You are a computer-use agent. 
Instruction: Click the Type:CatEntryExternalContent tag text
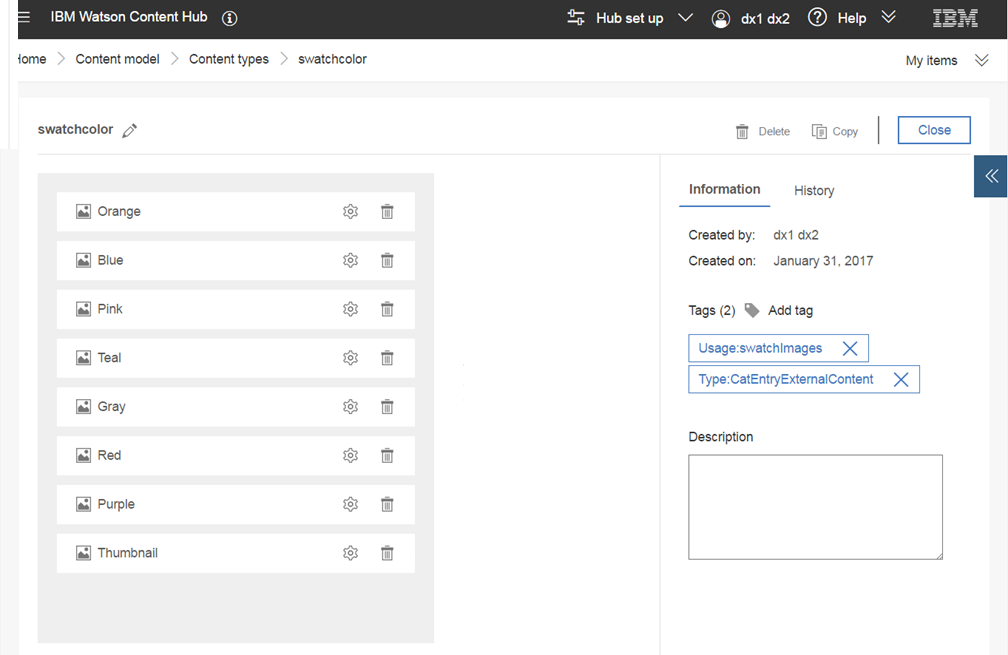pyautogui.click(x=786, y=379)
